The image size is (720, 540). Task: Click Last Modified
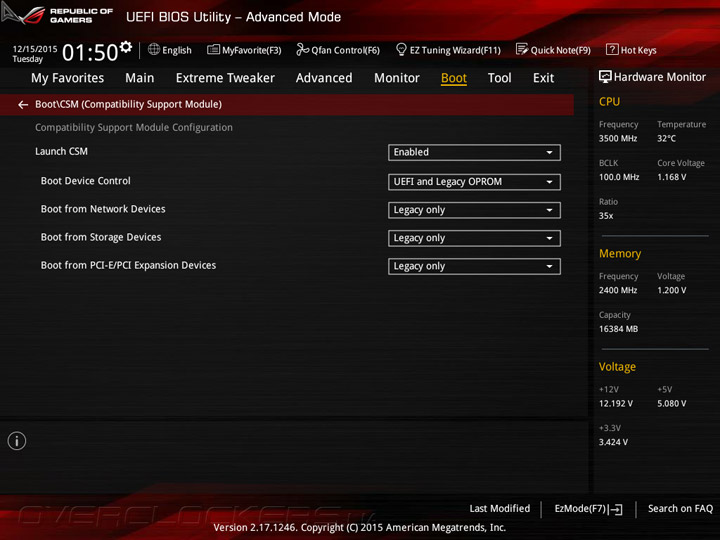pos(500,509)
